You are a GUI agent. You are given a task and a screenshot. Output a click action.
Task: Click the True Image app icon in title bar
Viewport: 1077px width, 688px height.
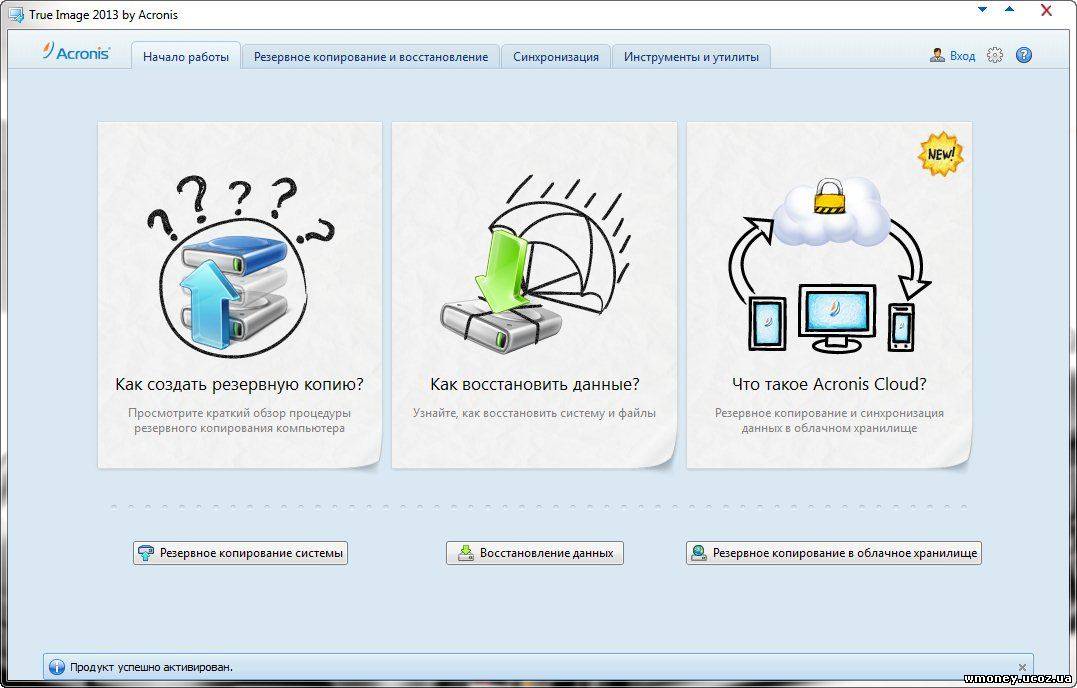(x=16, y=14)
